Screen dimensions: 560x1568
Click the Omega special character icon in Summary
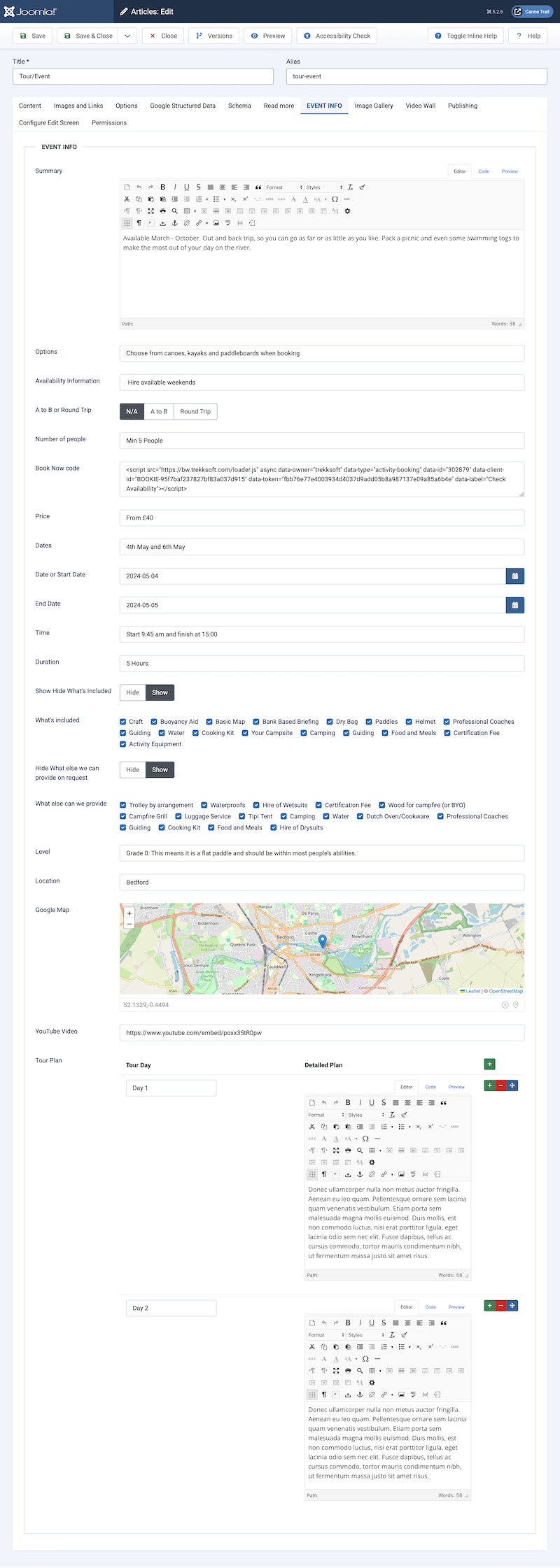click(x=335, y=199)
